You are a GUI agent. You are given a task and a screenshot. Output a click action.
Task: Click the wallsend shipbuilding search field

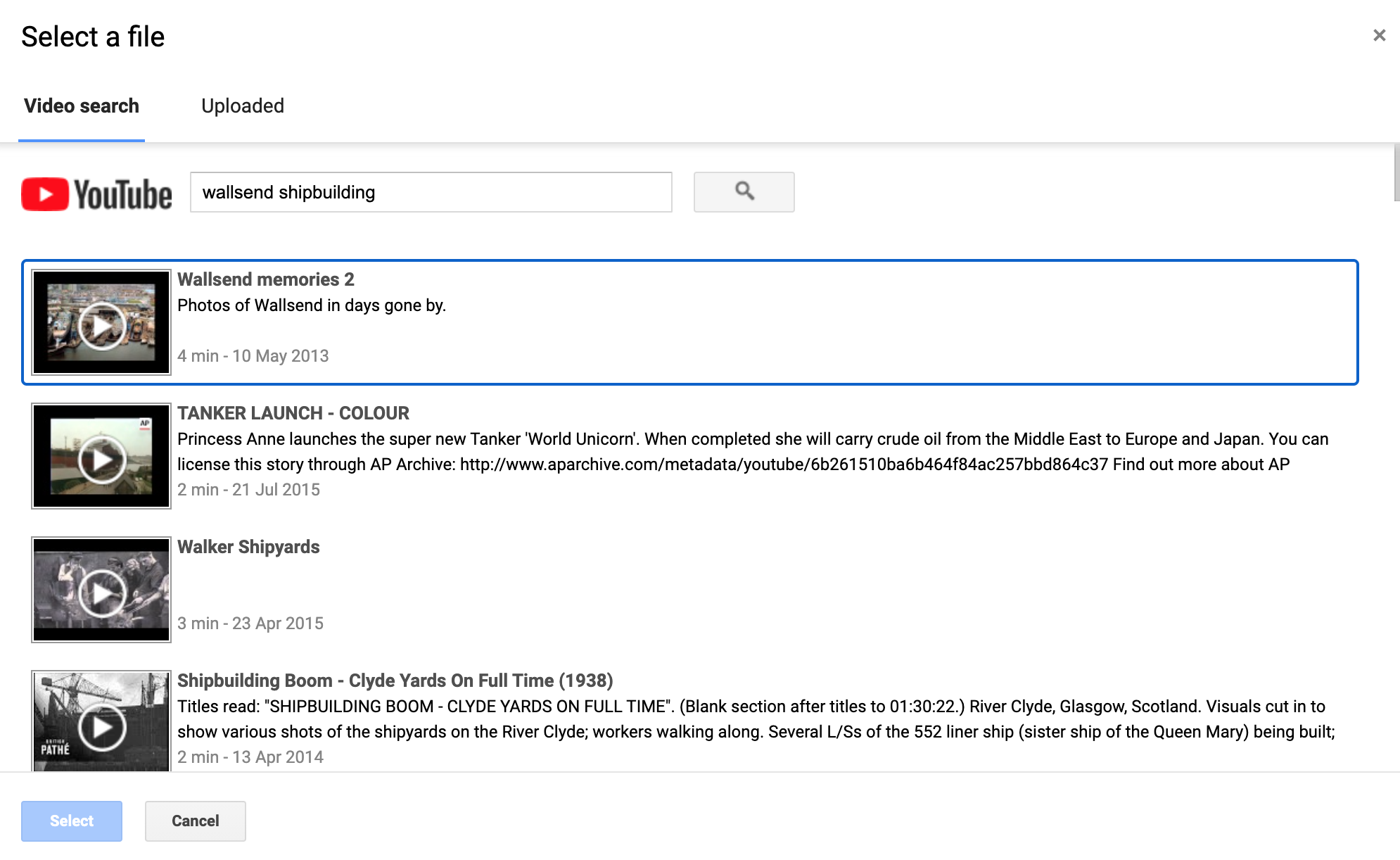point(431,192)
